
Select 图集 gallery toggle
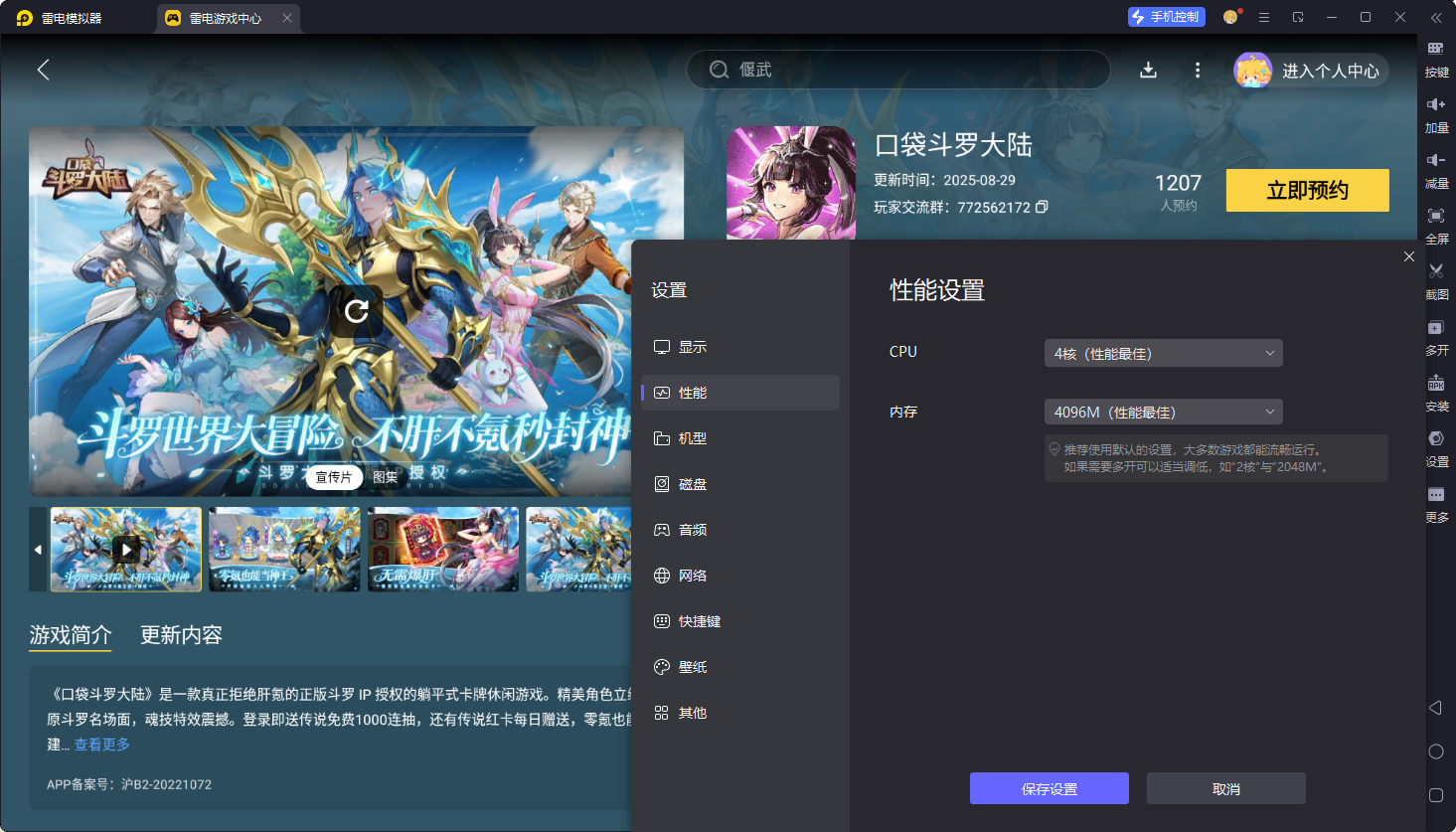coord(386,477)
